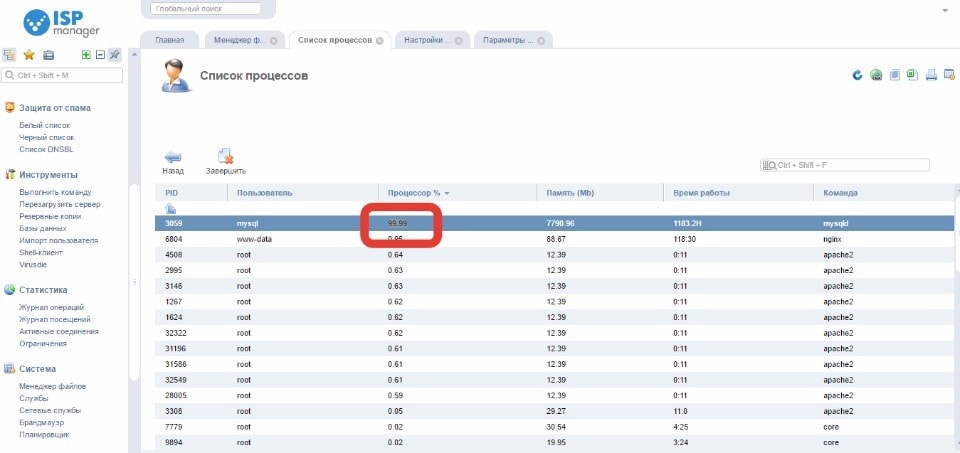Collapse the Инструменты sidebar section
Image resolution: width=960 pixels, height=453 pixels.
click(47, 174)
